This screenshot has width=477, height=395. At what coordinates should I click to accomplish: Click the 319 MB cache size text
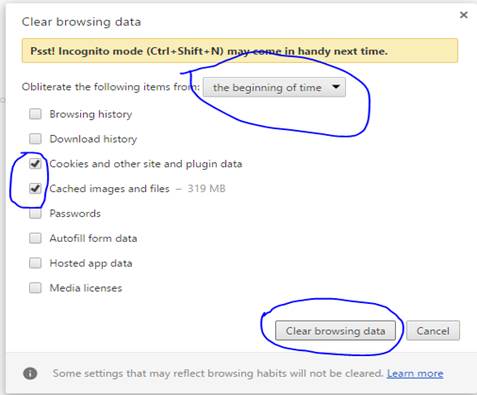[206, 188]
